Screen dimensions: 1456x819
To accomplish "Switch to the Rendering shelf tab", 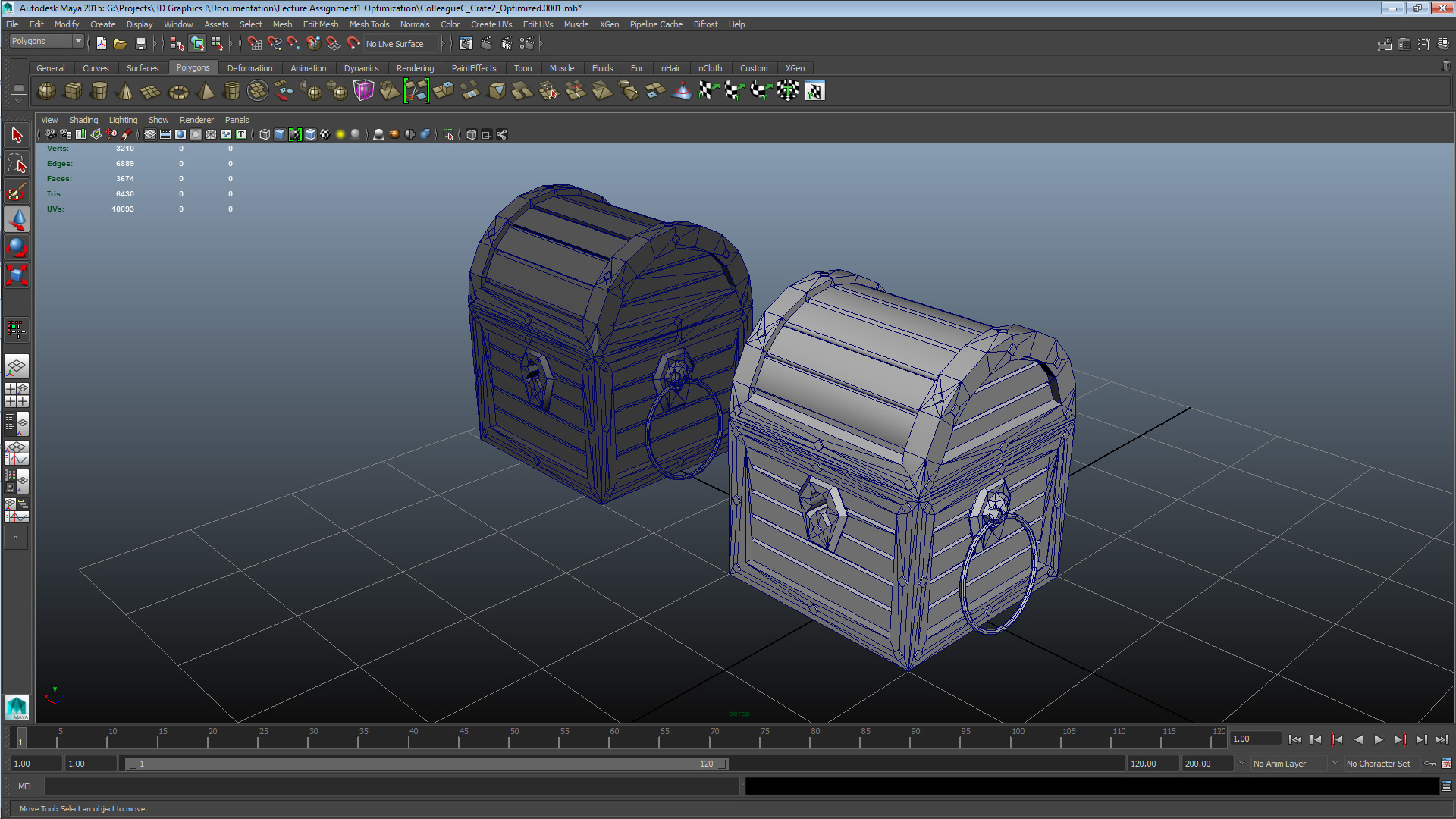I will [x=415, y=68].
